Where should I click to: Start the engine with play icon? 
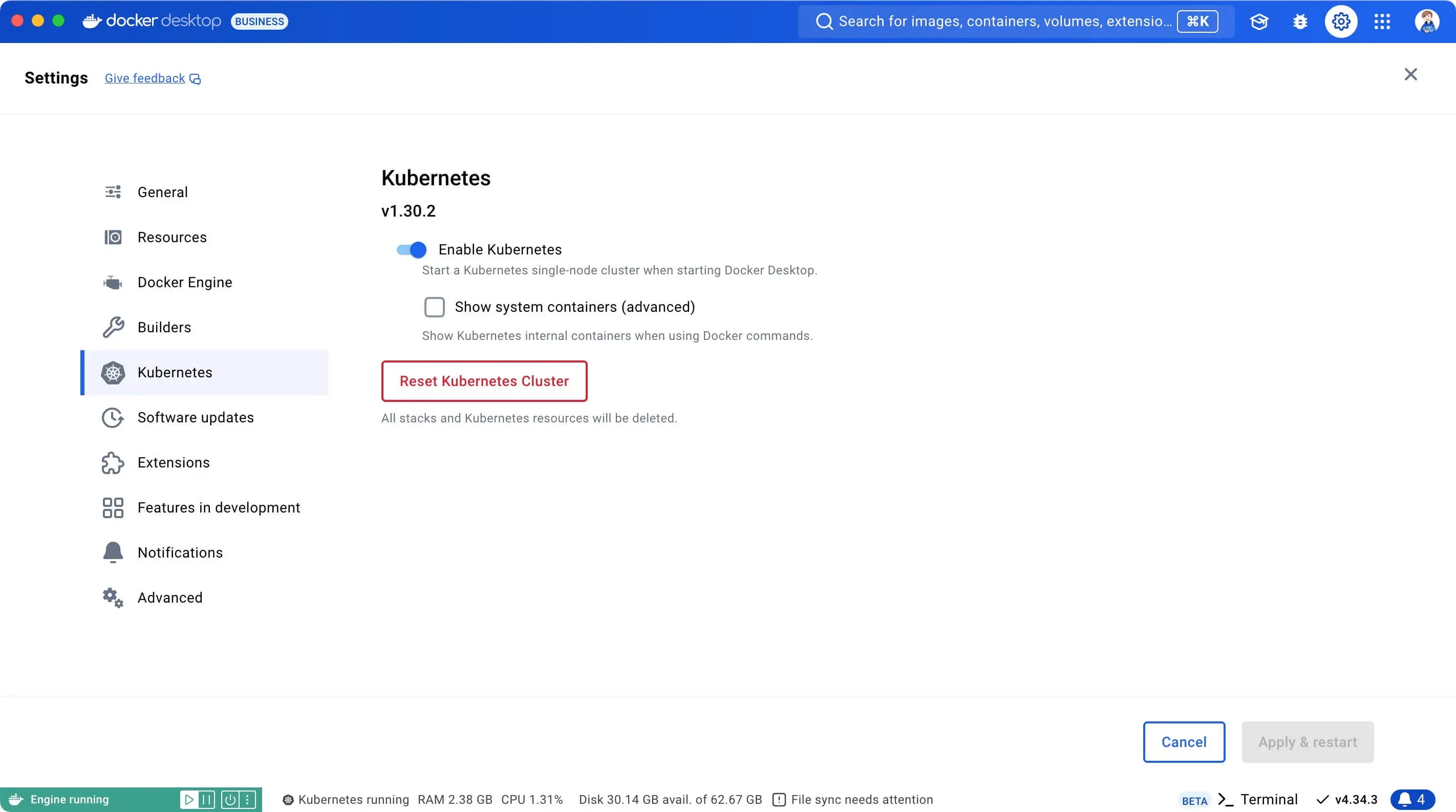tap(189, 800)
